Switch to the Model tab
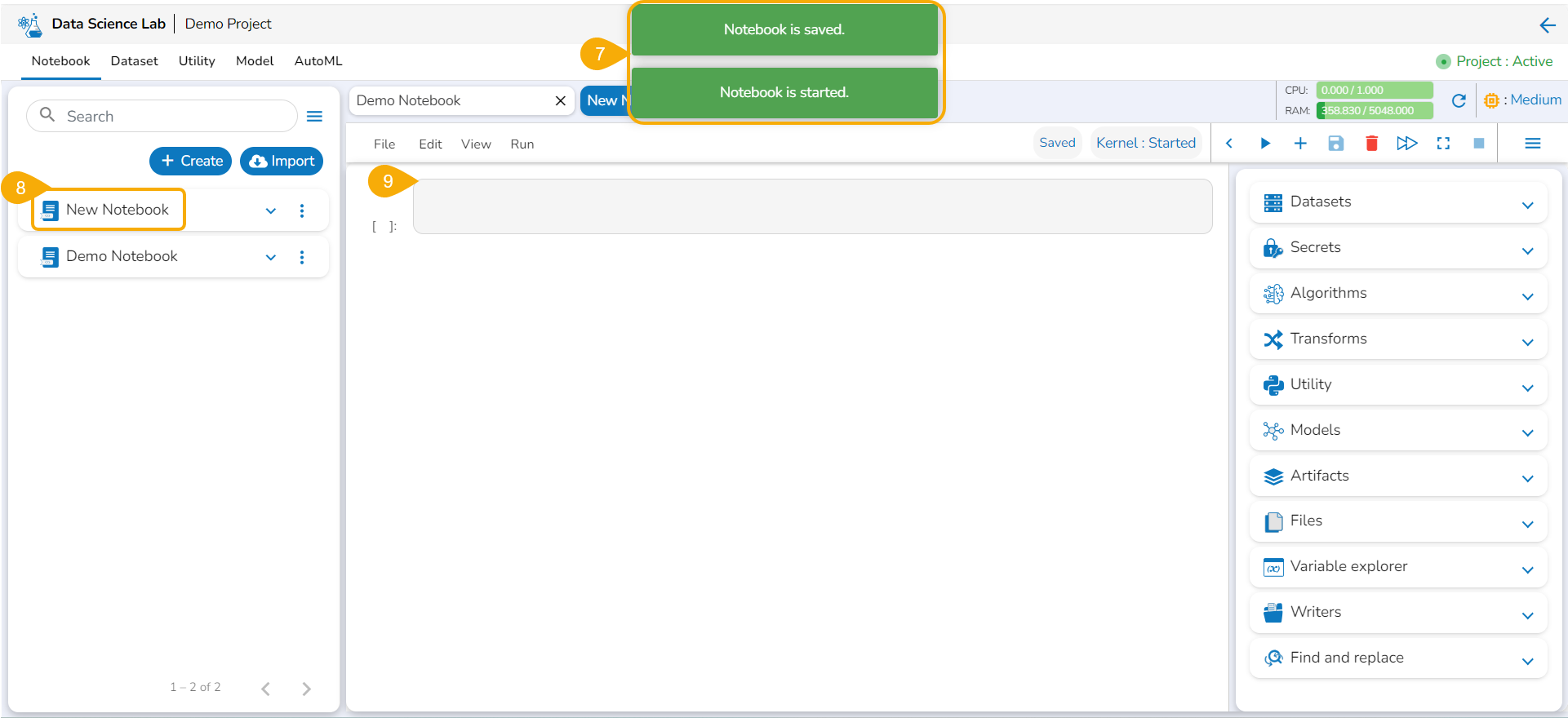1568x718 pixels. (x=255, y=61)
